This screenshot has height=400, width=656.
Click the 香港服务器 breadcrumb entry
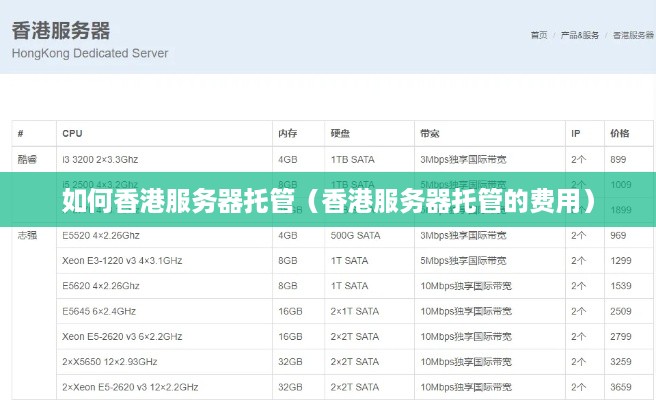click(x=633, y=35)
